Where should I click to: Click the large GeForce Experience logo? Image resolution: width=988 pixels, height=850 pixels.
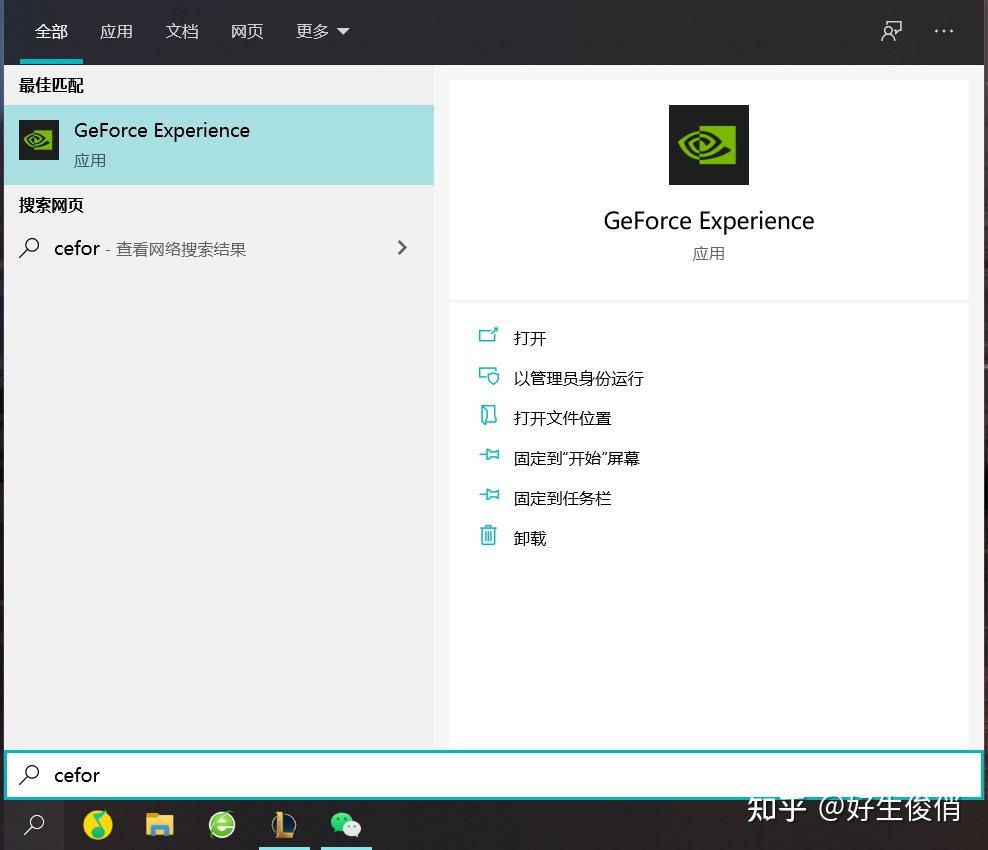pos(708,145)
